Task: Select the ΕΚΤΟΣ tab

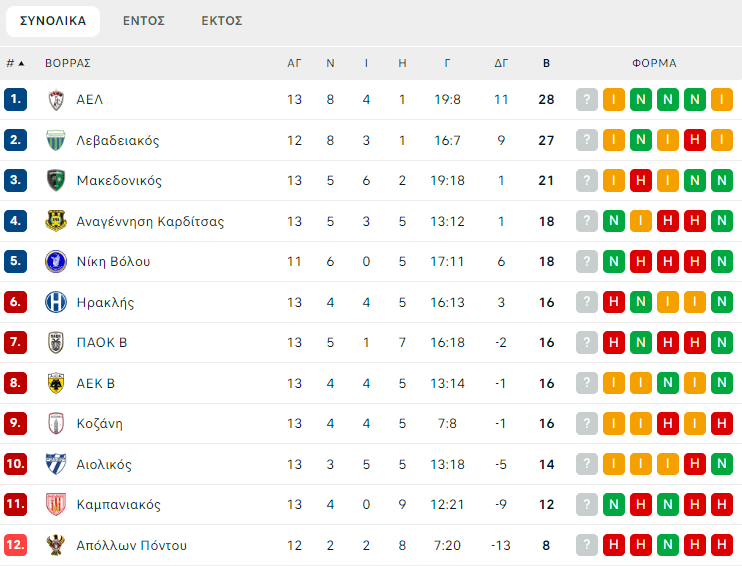Action: pos(222,21)
